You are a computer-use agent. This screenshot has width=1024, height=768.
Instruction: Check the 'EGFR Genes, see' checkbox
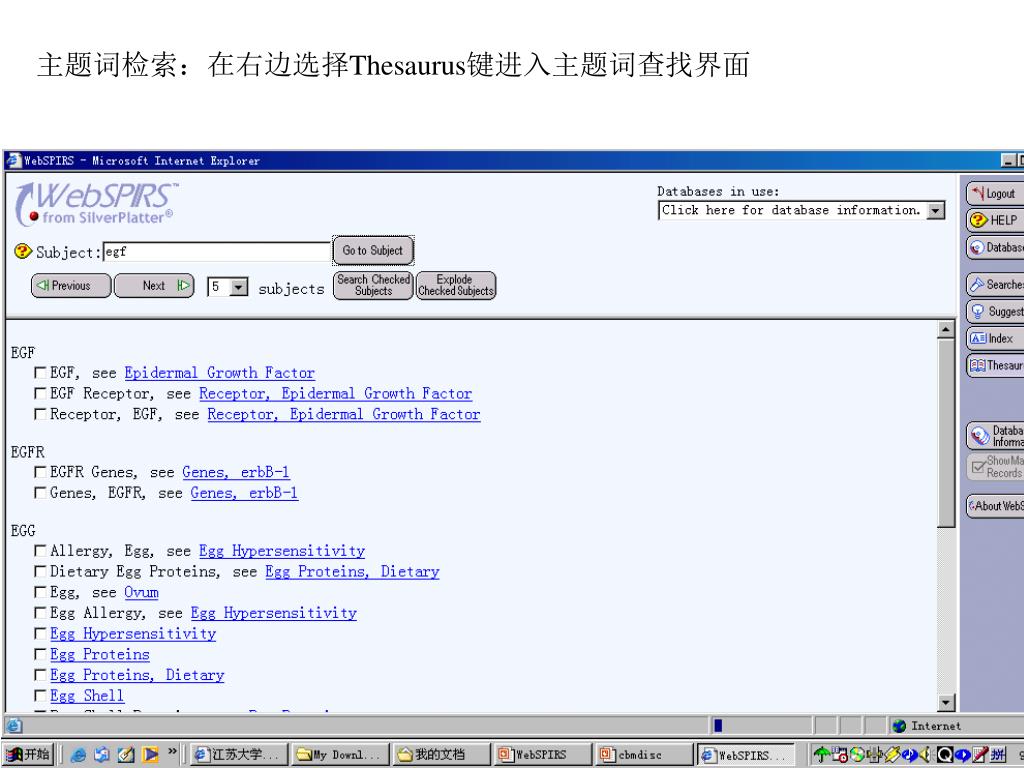40,472
